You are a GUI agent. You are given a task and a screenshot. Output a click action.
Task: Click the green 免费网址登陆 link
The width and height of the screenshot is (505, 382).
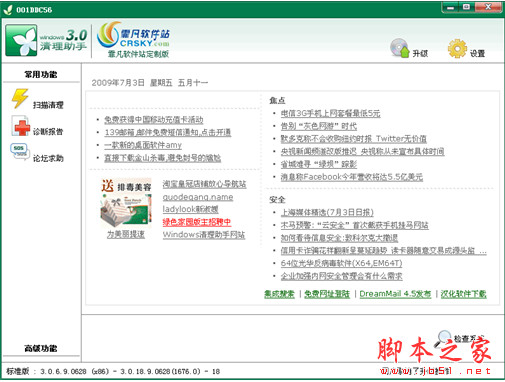click(x=327, y=294)
